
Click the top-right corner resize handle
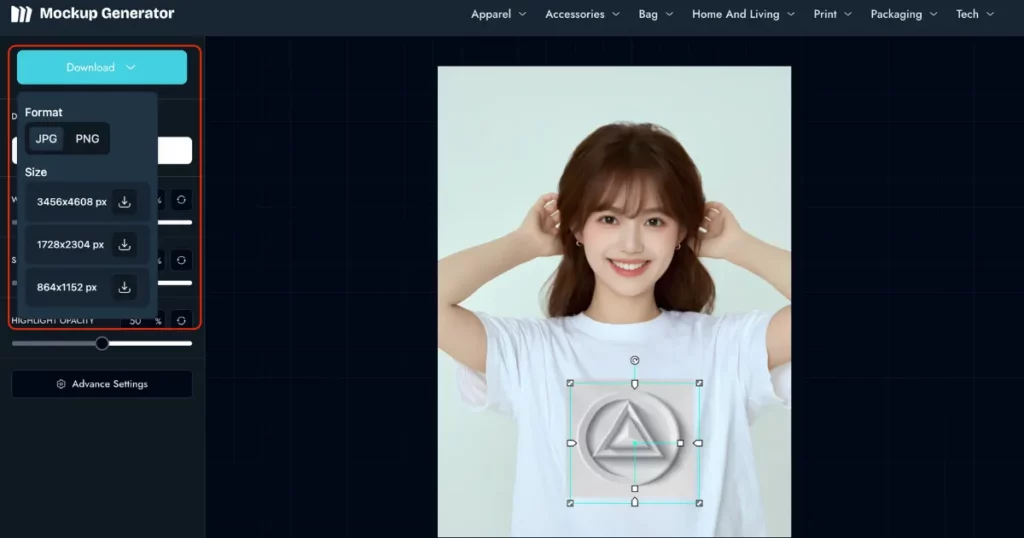[x=699, y=383]
